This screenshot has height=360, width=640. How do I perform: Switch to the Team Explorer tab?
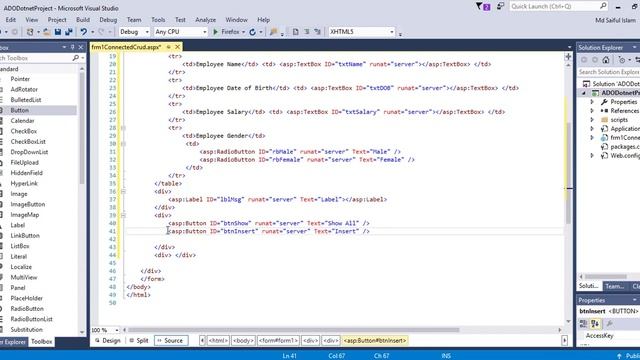point(614,286)
